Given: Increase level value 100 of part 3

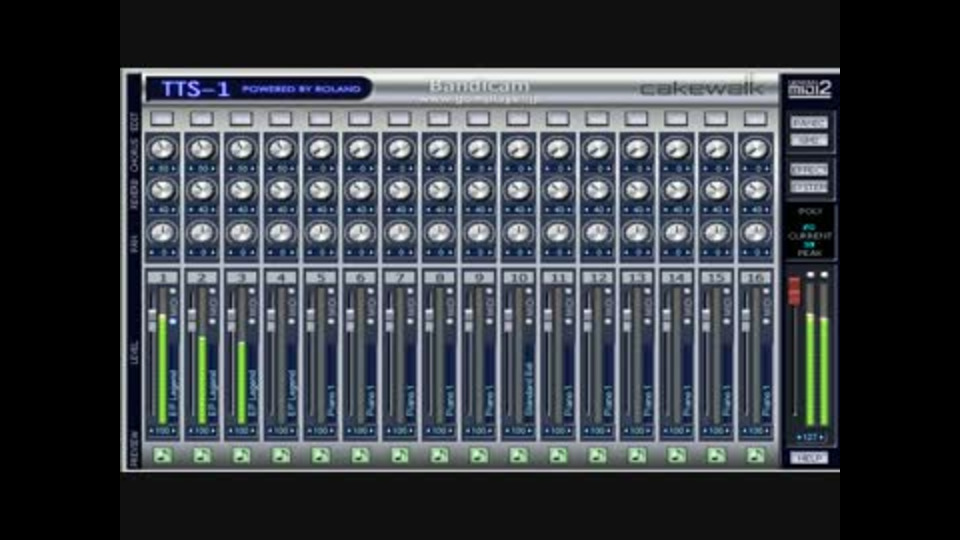Looking at the screenshot, I should click(x=253, y=431).
